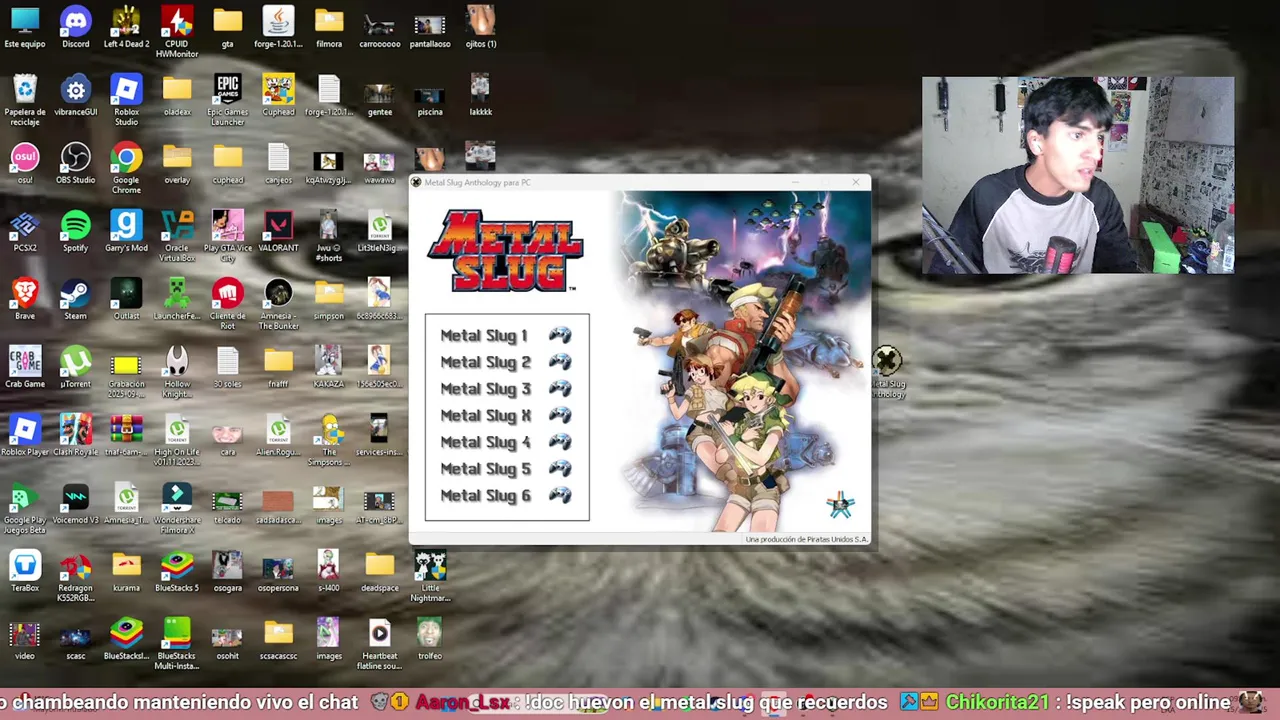The image size is (1280, 720).
Task: Select the Outlast game icon
Action: tap(126, 299)
